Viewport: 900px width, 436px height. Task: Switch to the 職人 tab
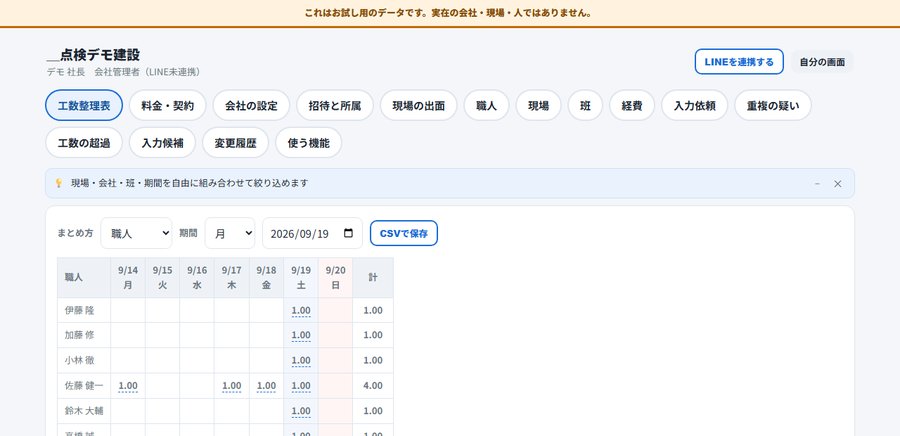487,106
